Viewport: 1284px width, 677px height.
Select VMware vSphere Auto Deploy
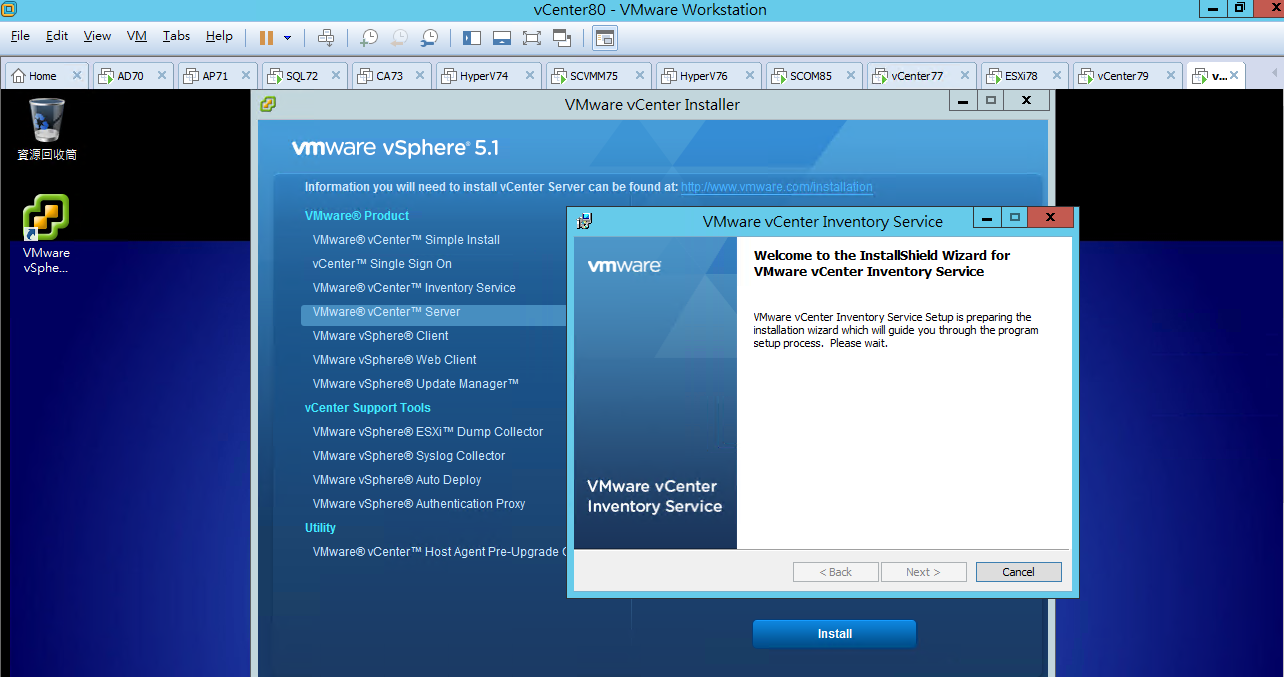coord(397,480)
